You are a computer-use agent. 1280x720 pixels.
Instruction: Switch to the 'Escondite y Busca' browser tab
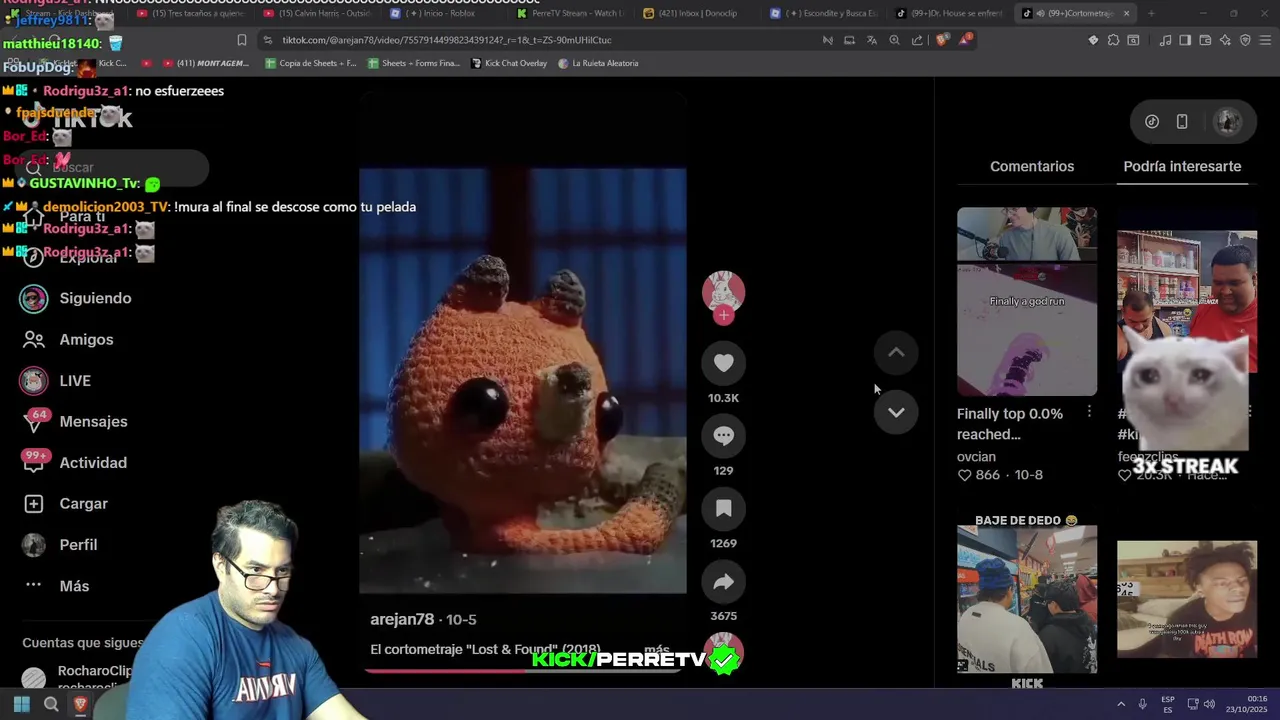(x=823, y=13)
